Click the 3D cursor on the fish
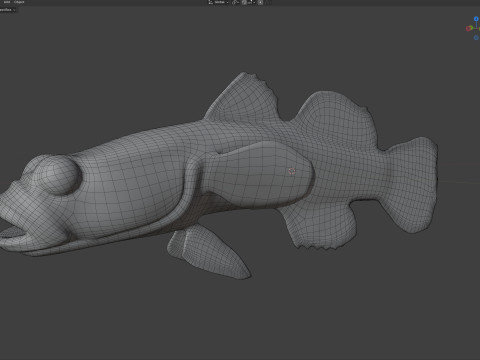The image size is (480, 360). (292, 171)
